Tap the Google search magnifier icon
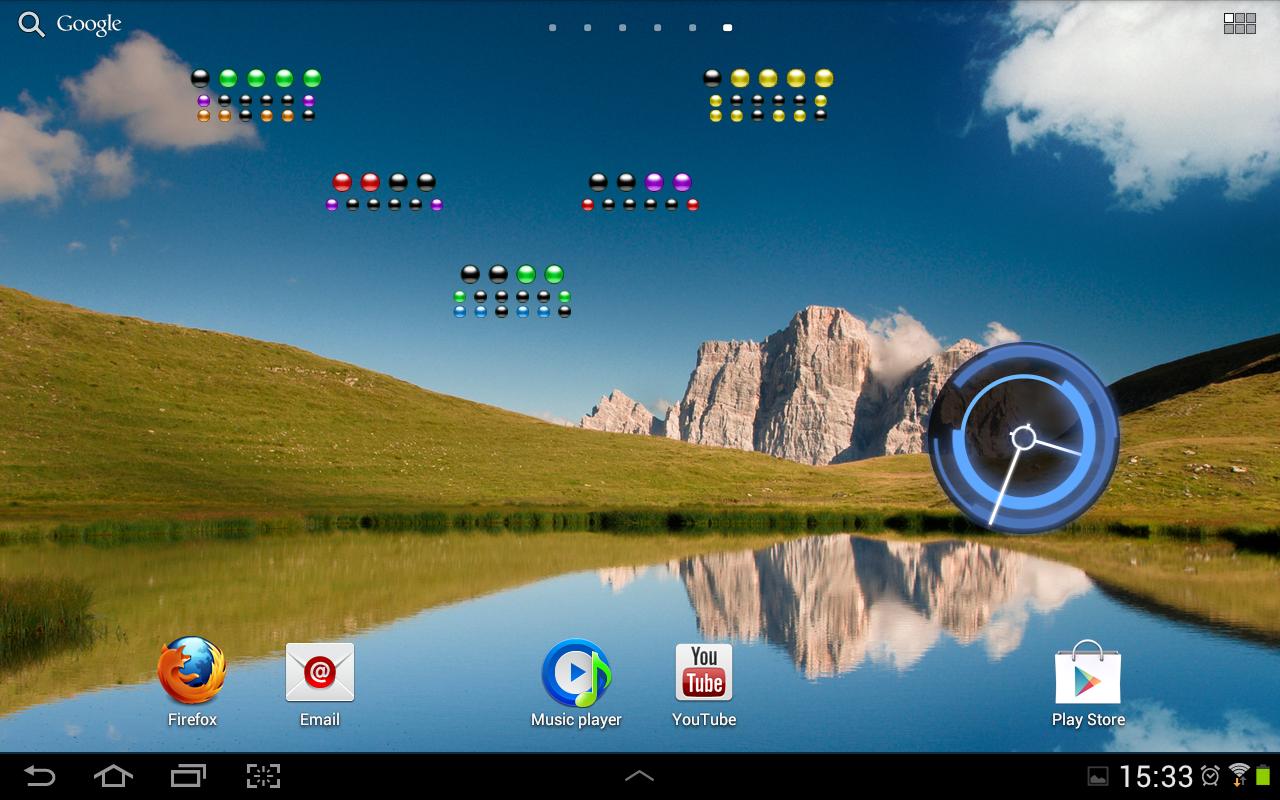Viewport: 1280px width, 800px height. pos(32,25)
